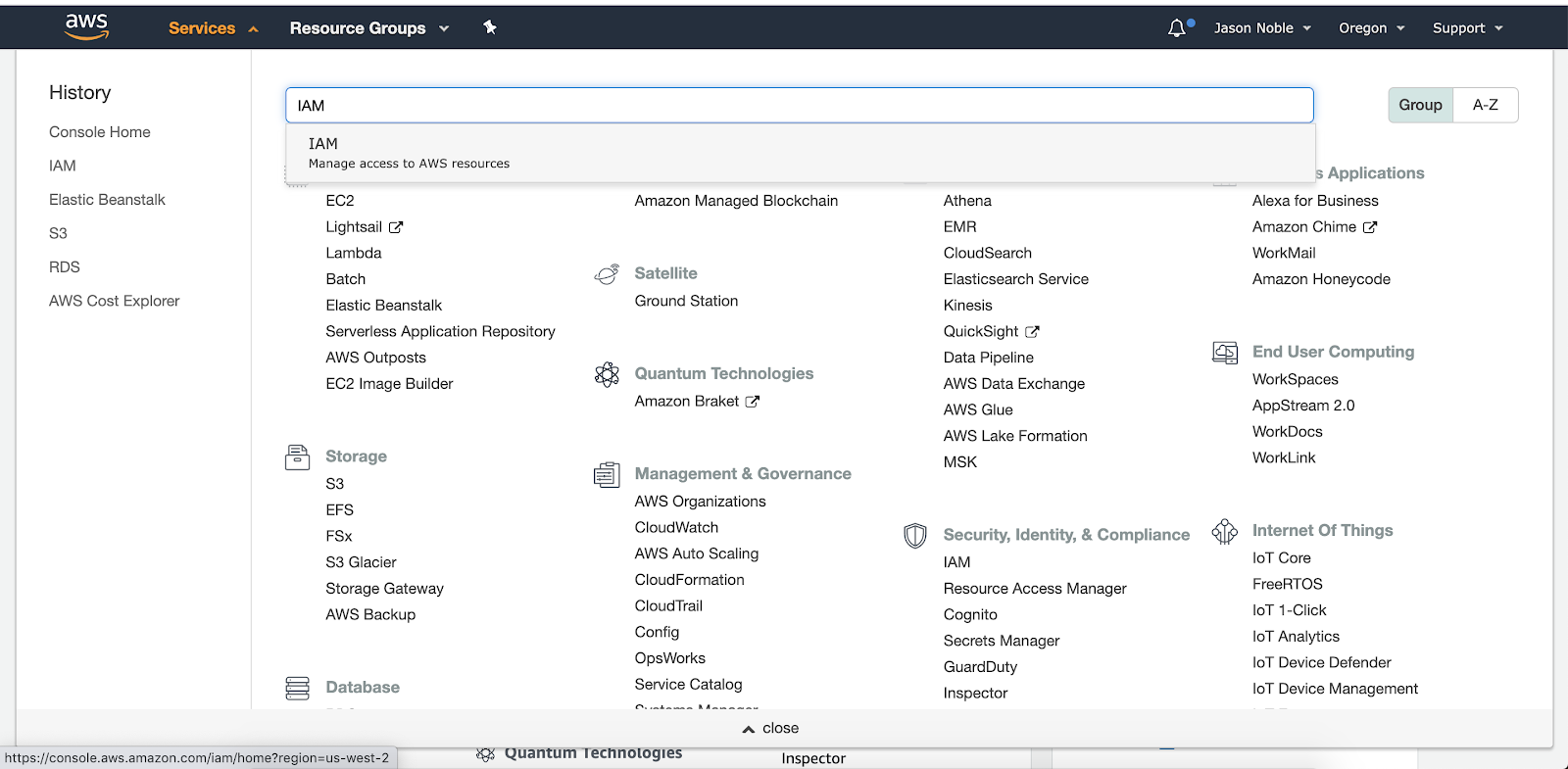Open AWS Glue service
Viewport: 1568px width, 769px height.
[978, 410]
